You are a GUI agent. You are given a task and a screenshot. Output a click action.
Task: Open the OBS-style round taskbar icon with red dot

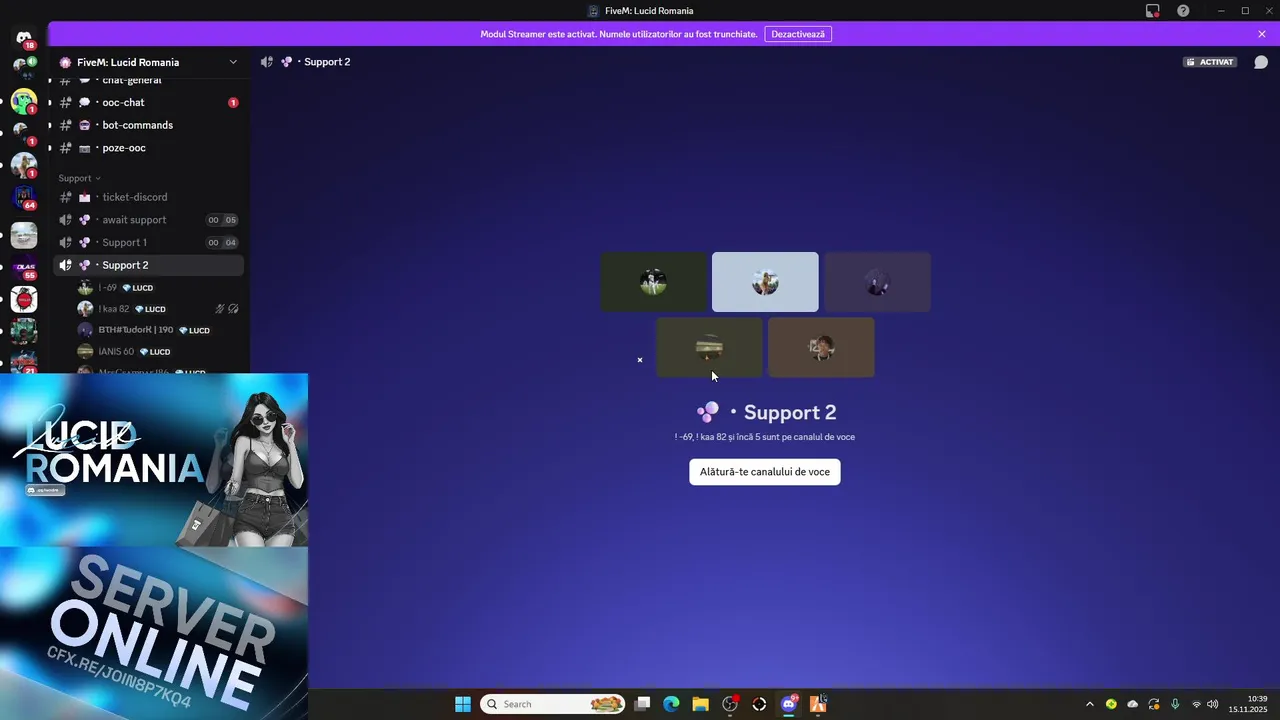730,704
